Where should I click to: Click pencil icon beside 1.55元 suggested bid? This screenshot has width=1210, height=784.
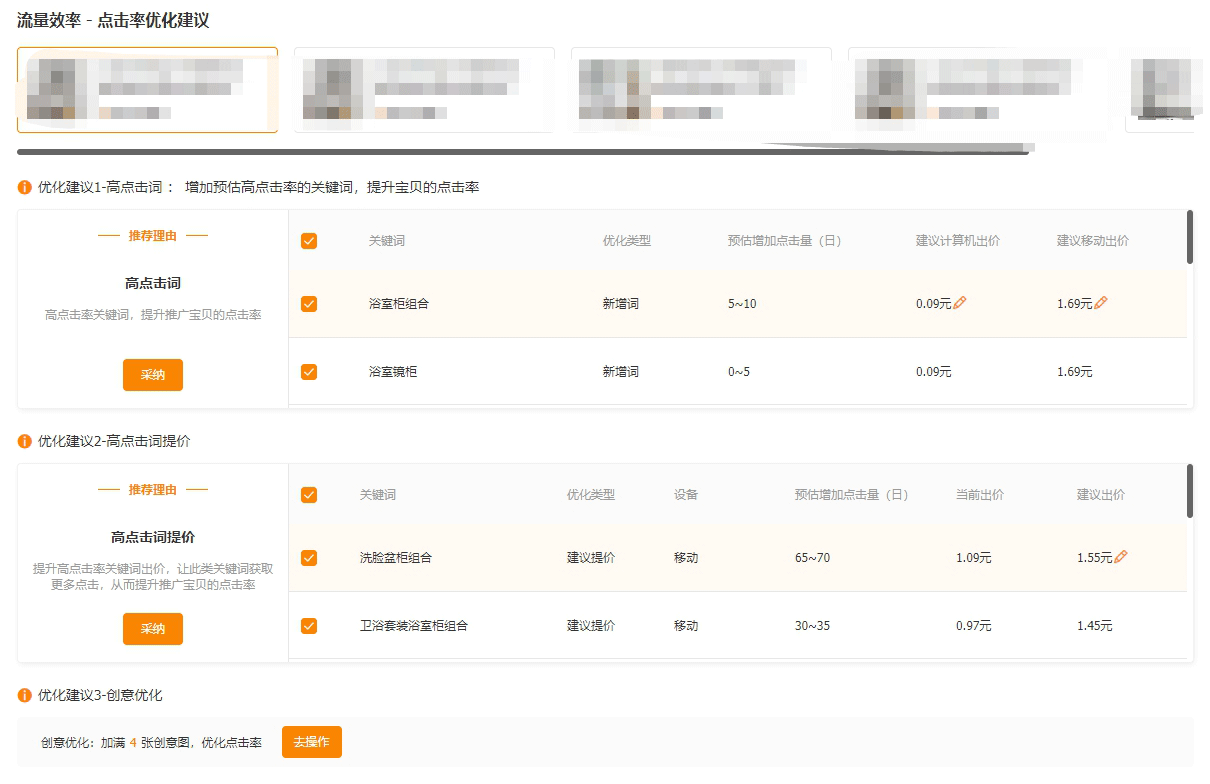click(x=1121, y=557)
